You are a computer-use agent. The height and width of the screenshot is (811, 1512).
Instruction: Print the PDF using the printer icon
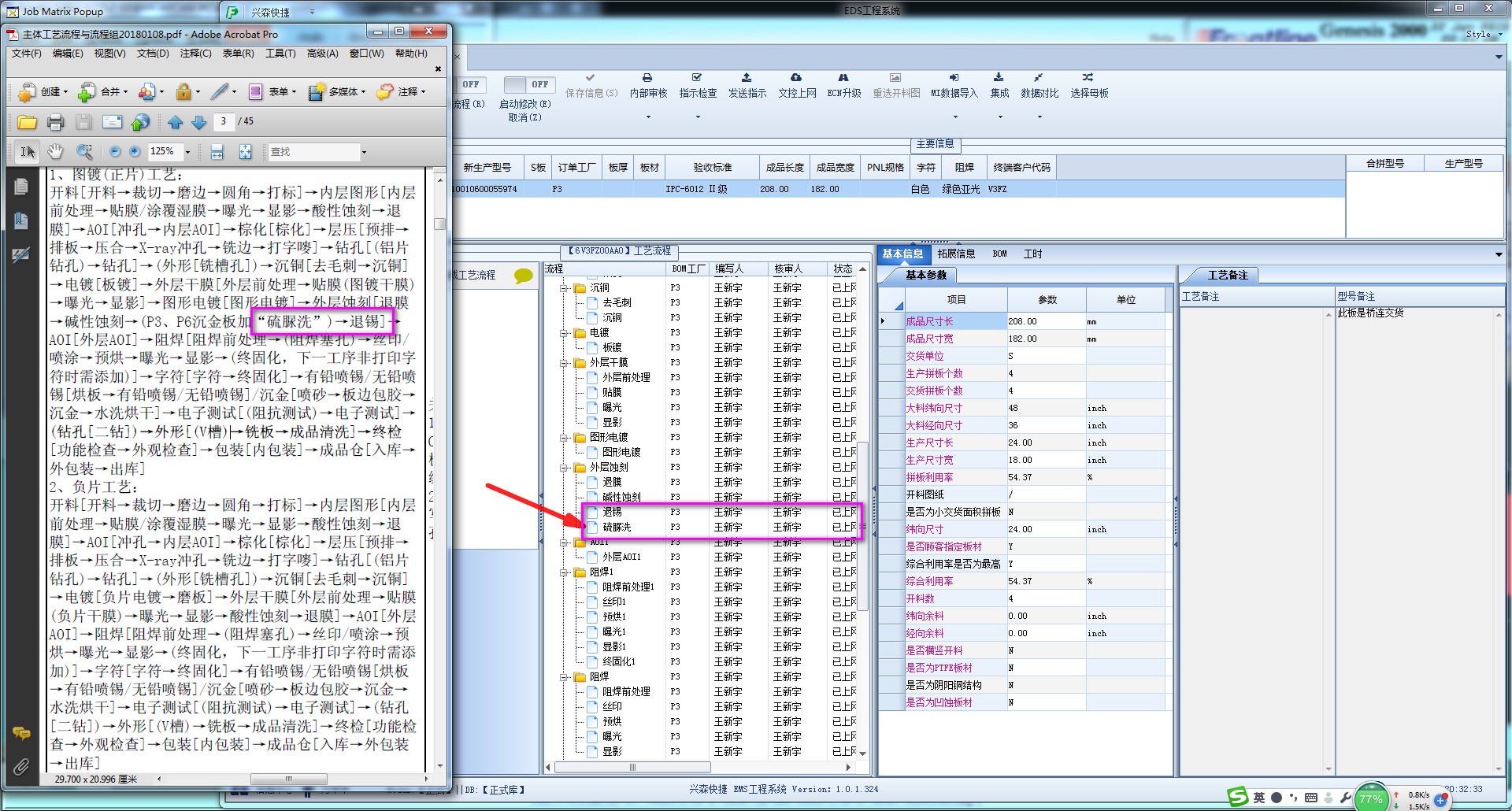55,122
